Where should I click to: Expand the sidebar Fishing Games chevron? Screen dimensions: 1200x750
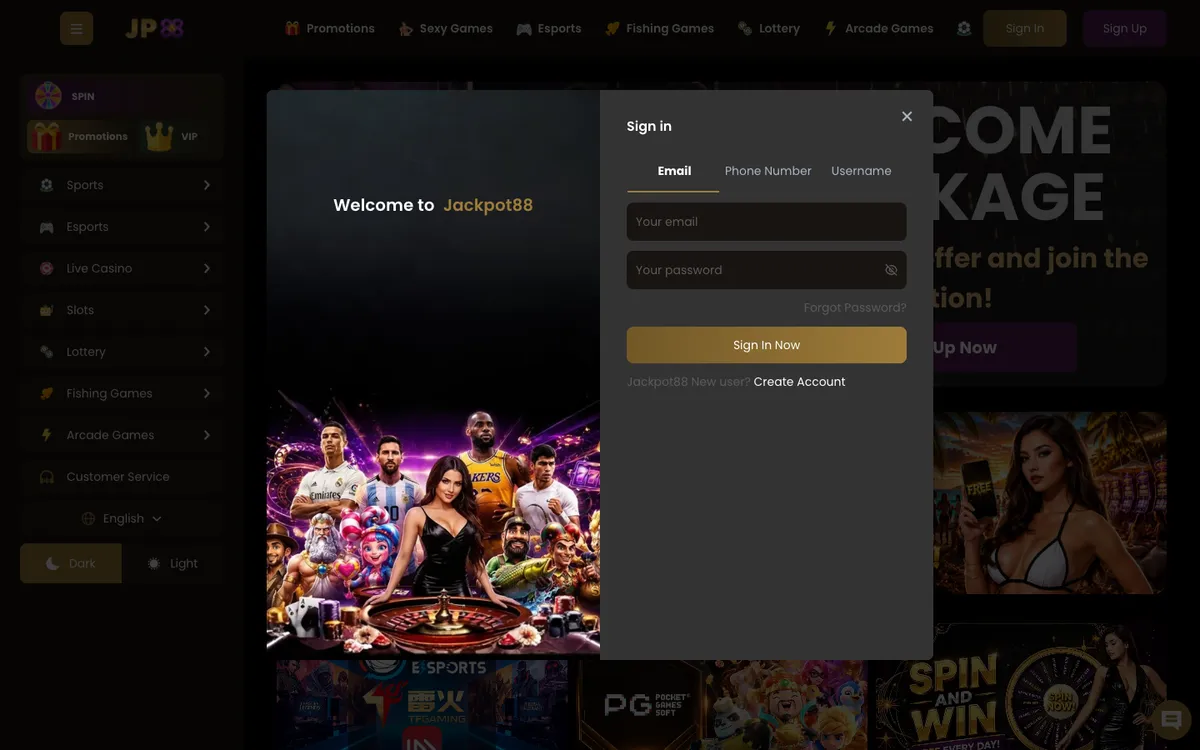tap(207, 394)
